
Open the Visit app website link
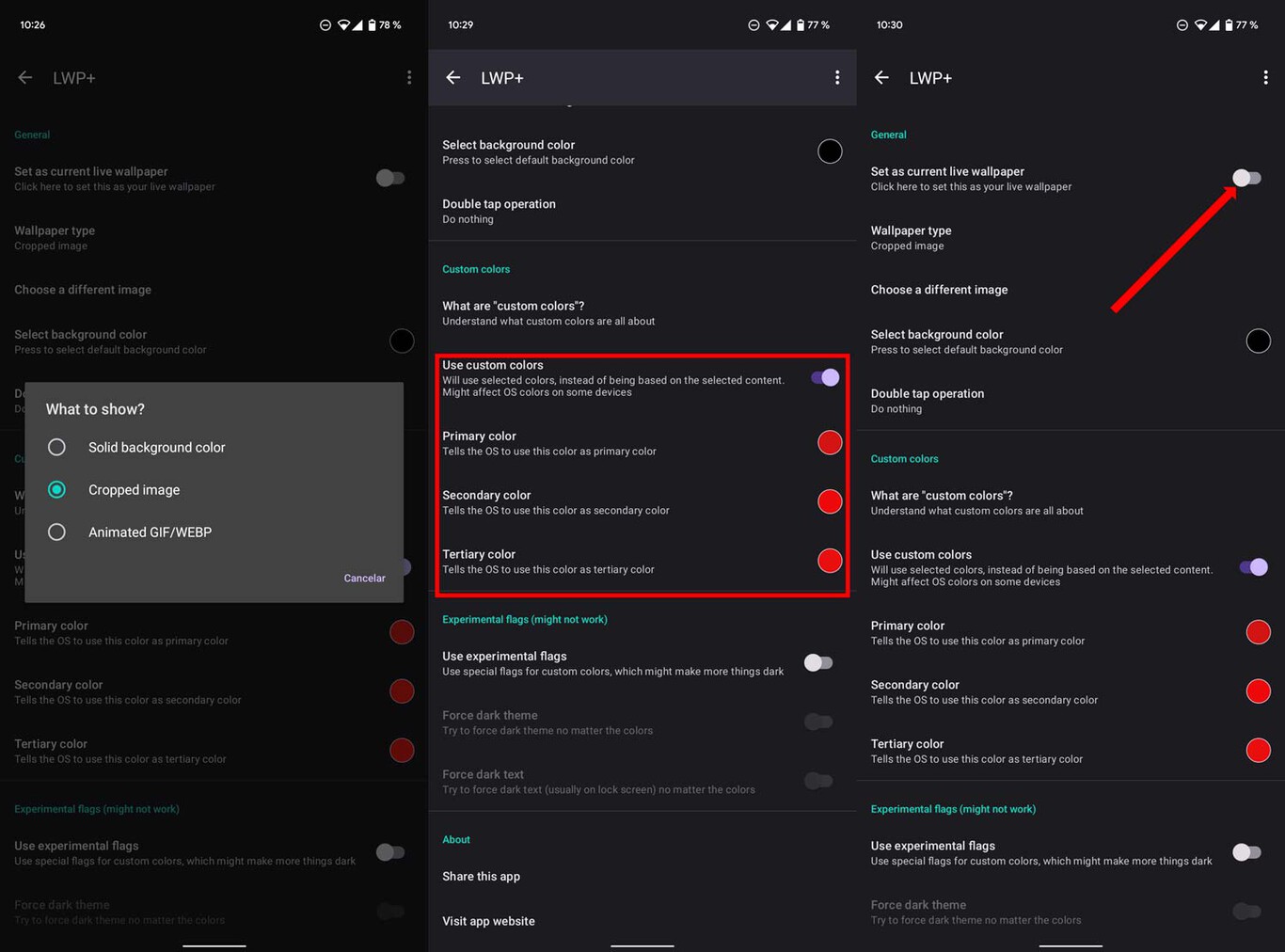[x=488, y=921]
